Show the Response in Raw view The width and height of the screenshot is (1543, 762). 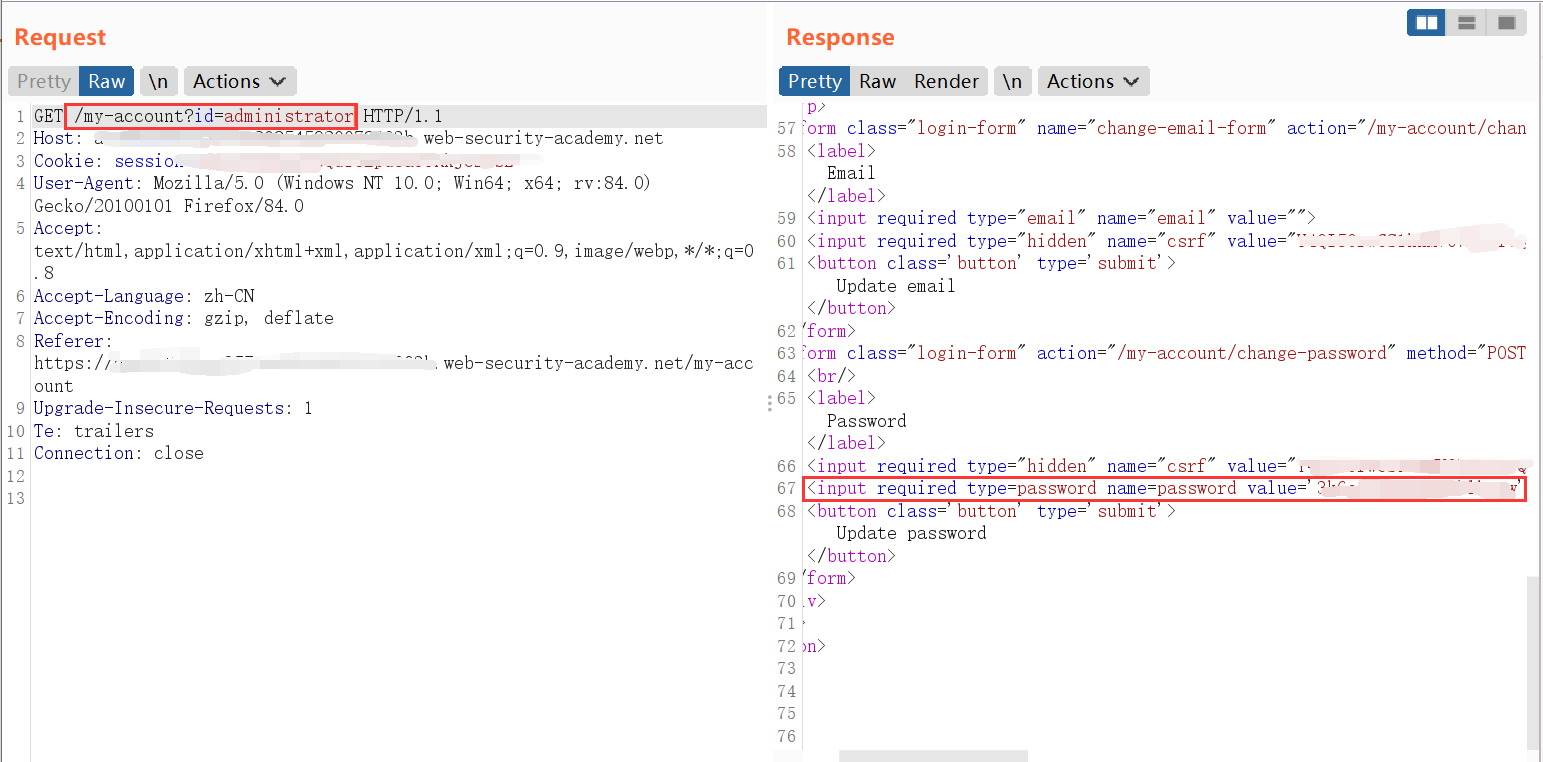pyautogui.click(x=877, y=81)
